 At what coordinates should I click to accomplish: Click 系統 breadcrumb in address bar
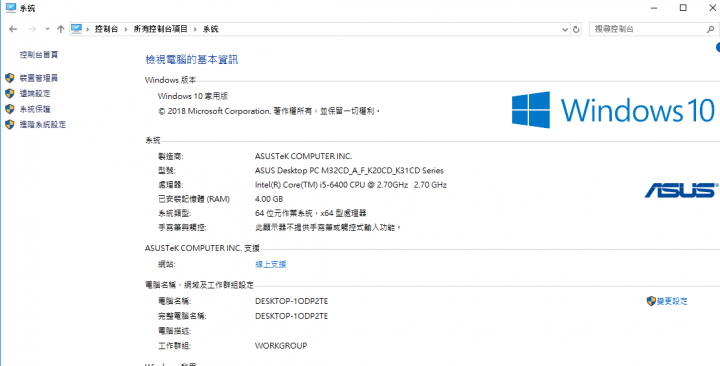tap(211, 29)
